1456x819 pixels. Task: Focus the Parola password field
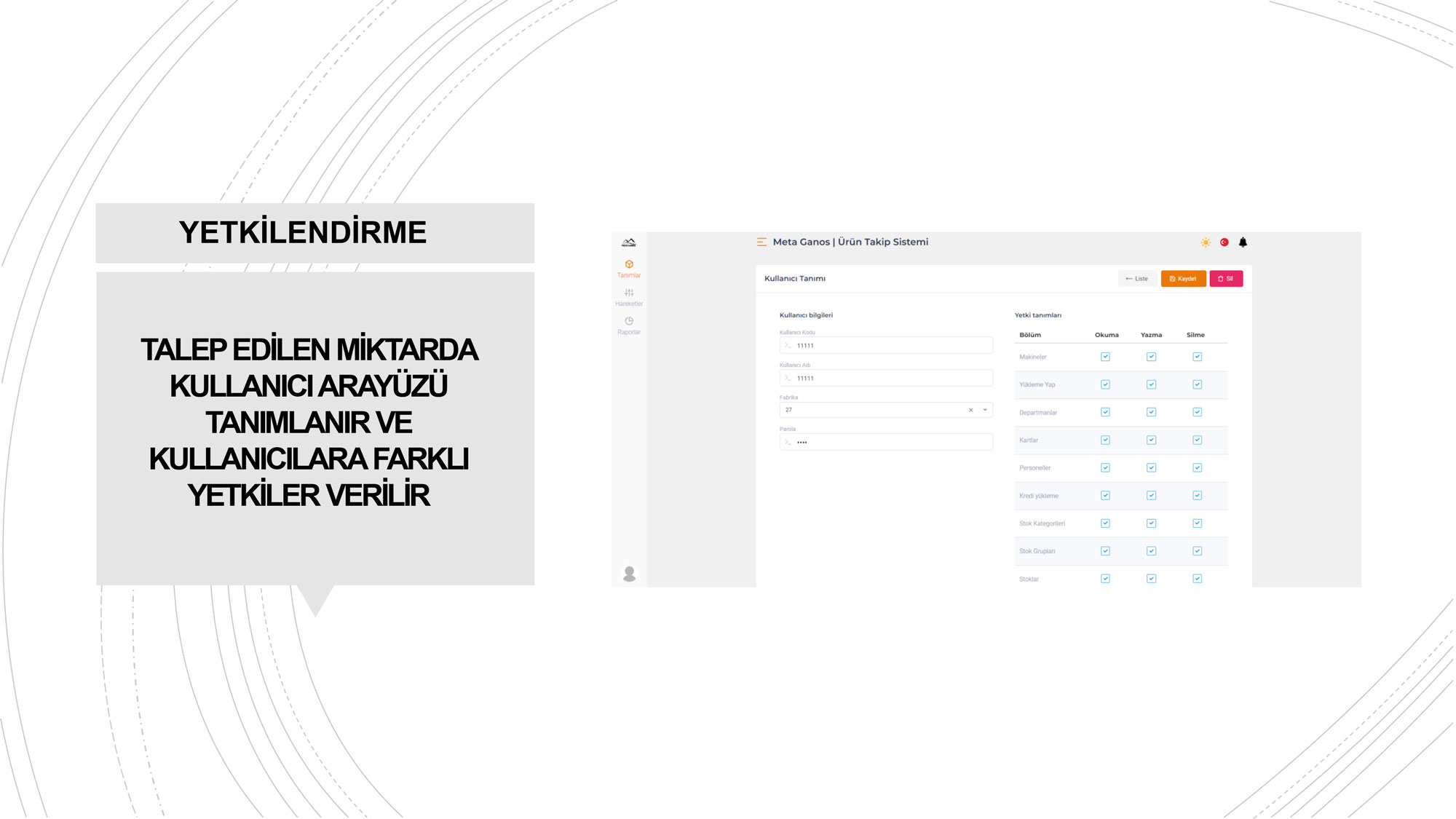[x=886, y=442]
